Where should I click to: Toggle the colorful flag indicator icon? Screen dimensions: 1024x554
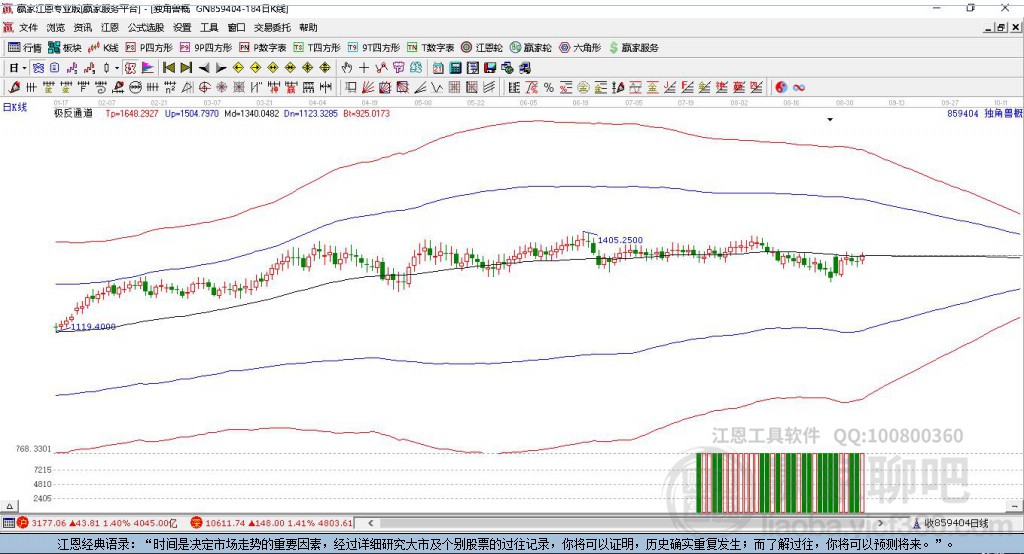pos(148,68)
